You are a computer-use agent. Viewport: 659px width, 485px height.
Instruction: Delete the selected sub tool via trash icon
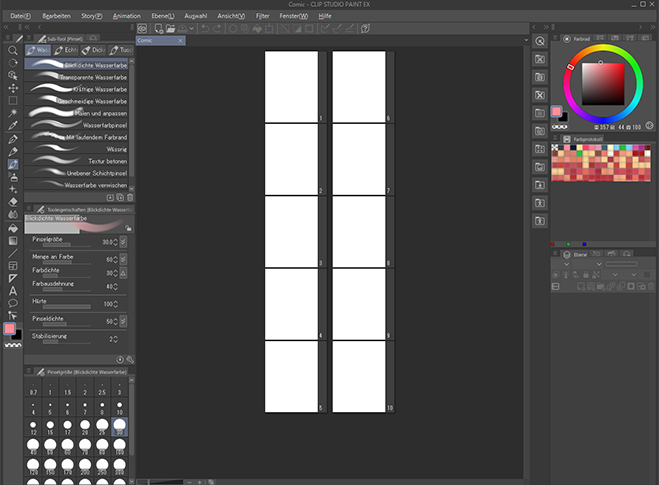[131, 198]
